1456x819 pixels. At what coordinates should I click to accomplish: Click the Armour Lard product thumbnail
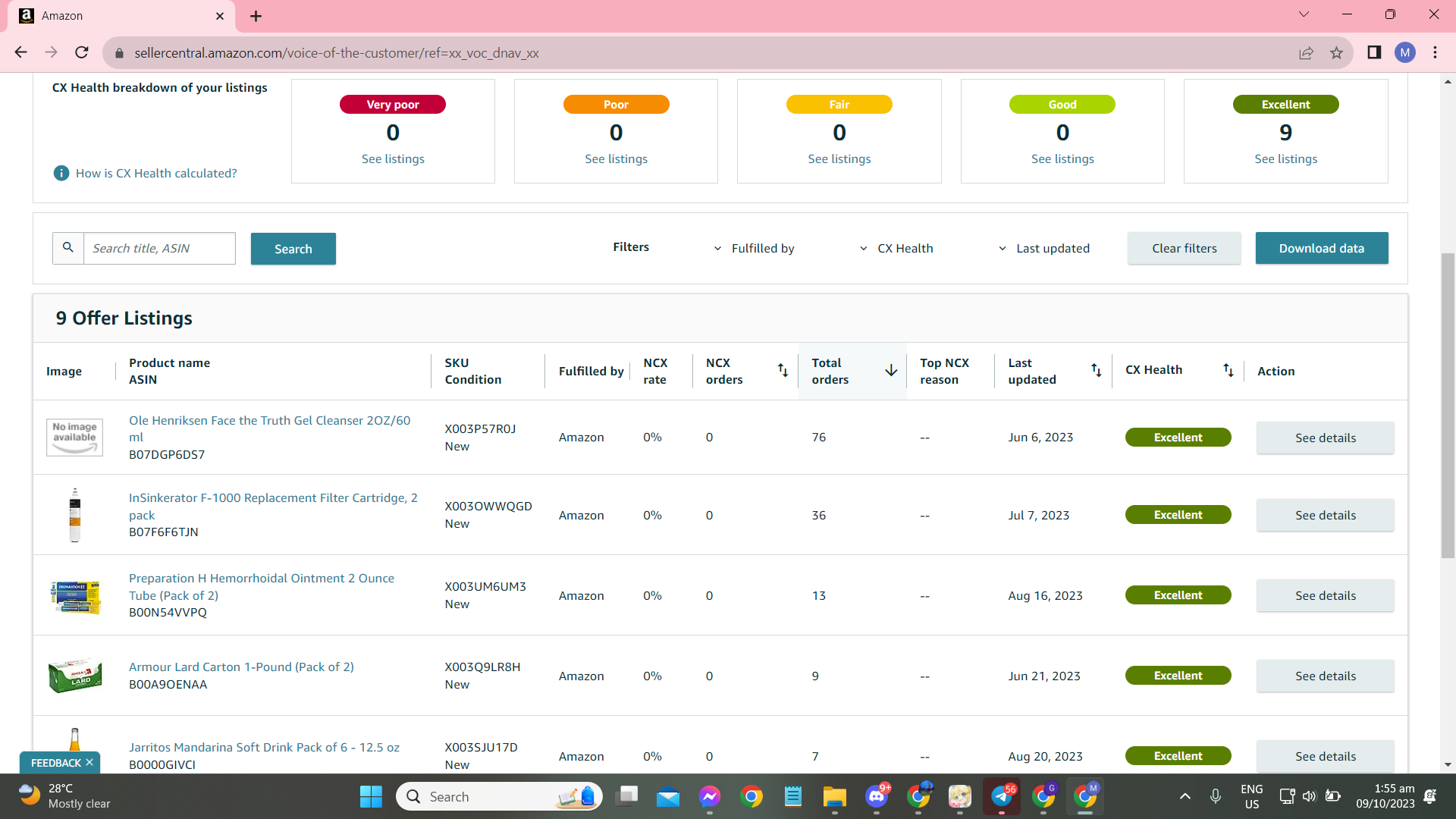tap(75, 675)
